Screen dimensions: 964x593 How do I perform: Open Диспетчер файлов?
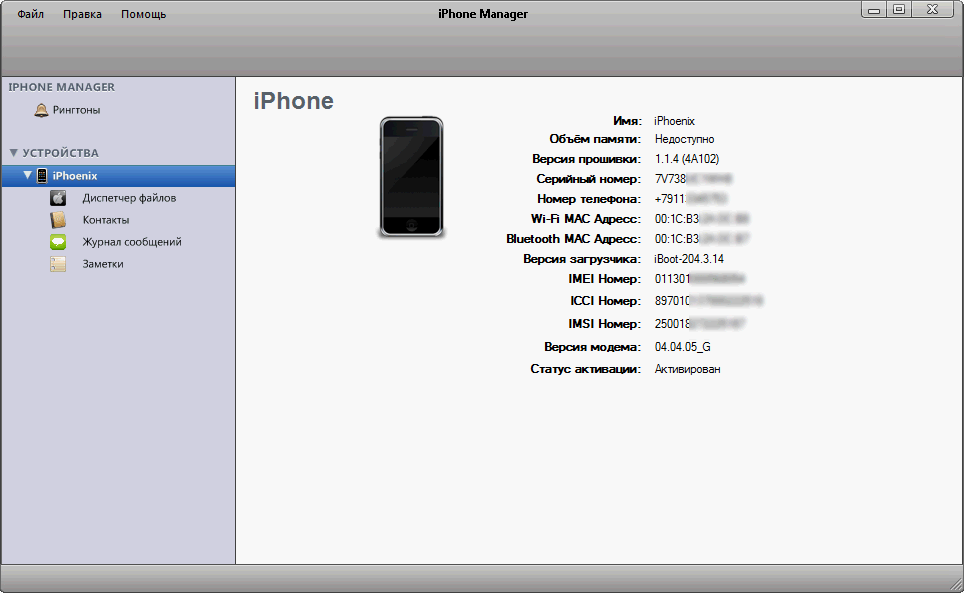[x=129, y=198]
